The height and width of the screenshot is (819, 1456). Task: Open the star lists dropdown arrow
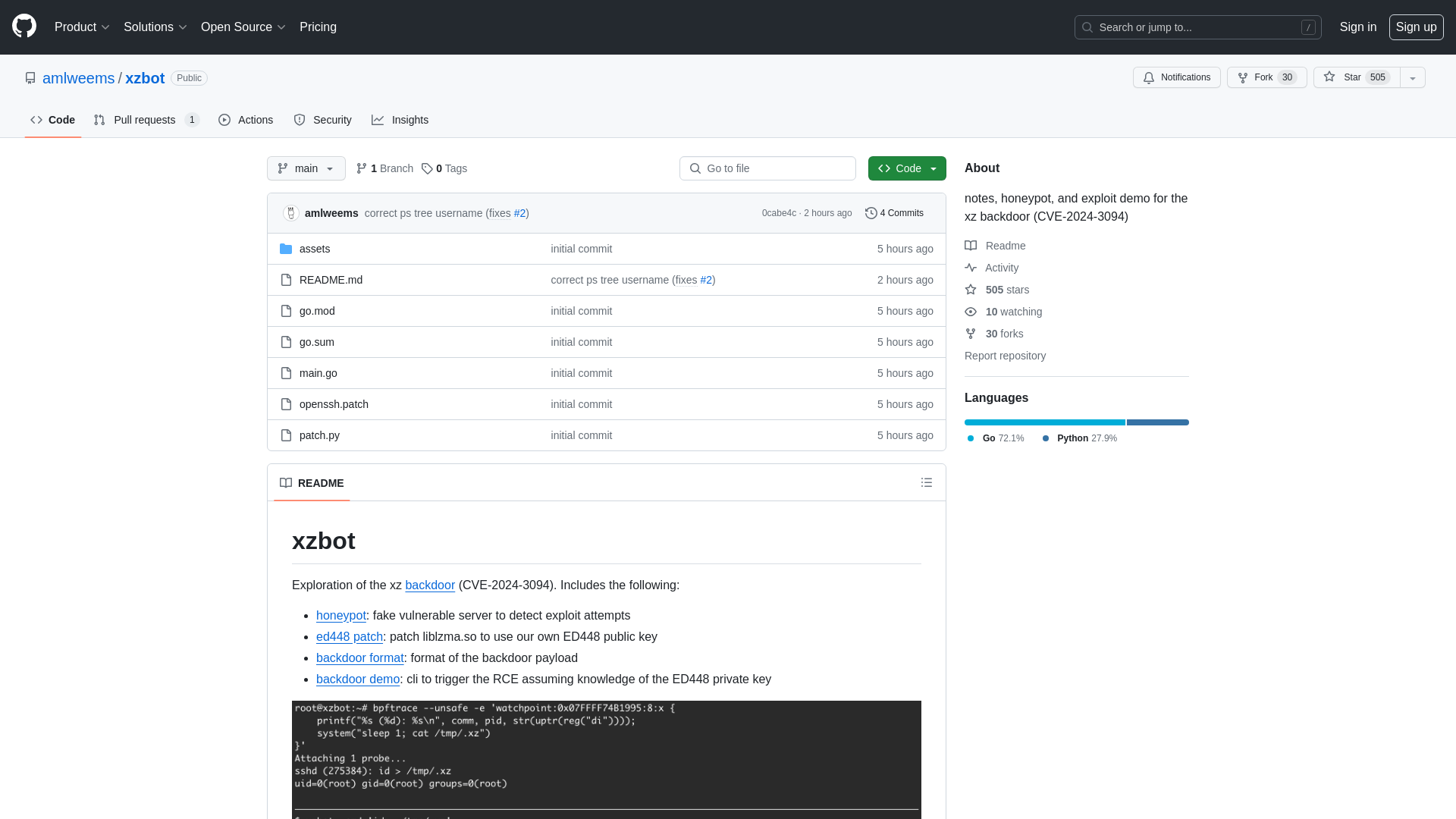click(x=1413, y=77)
